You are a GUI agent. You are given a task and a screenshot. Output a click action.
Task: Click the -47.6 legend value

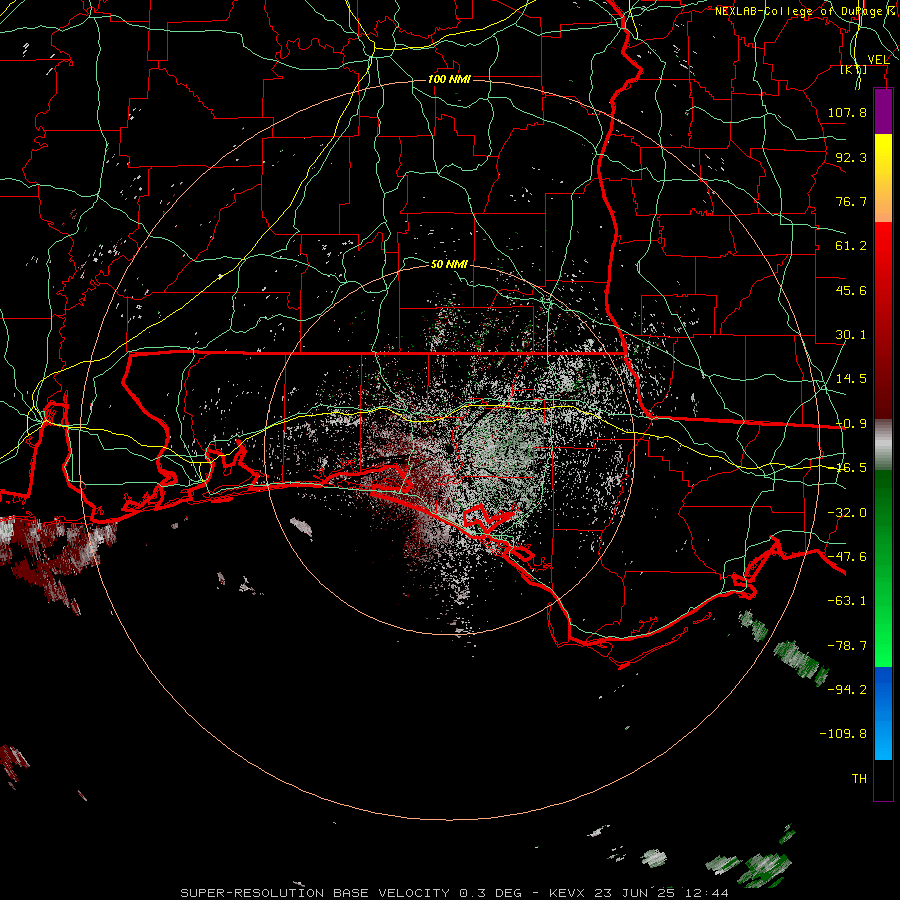pyautogui.click(x=847, y=557)
